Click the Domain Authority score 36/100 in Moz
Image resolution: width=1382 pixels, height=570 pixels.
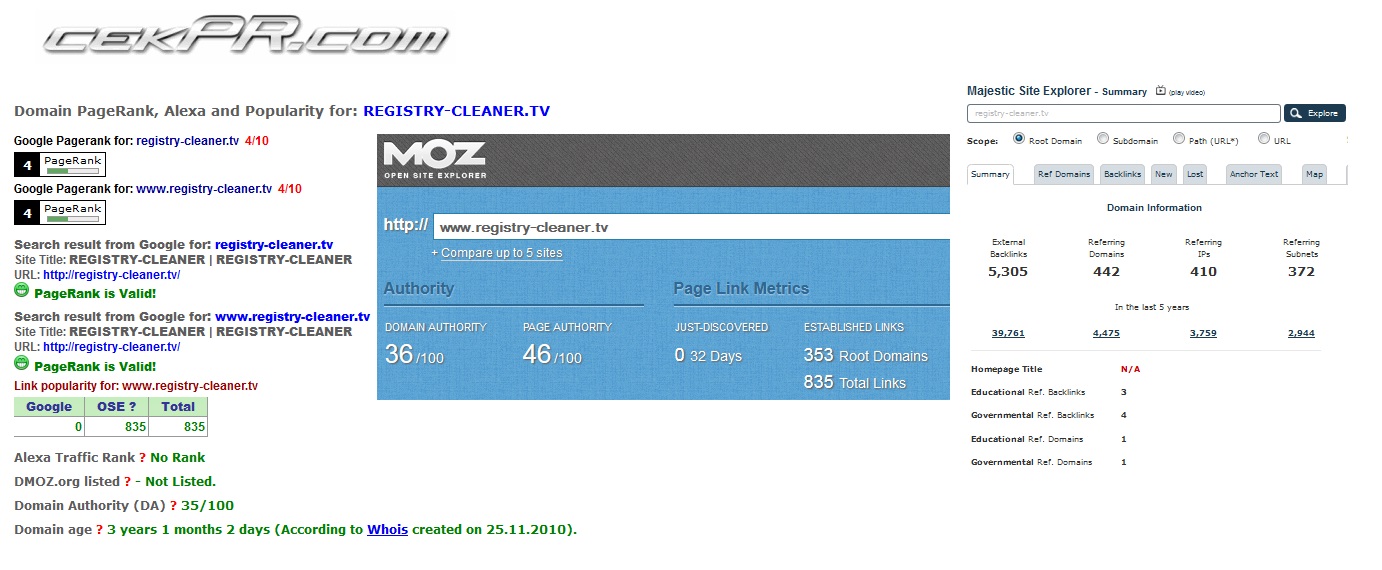tap(414, 354)
